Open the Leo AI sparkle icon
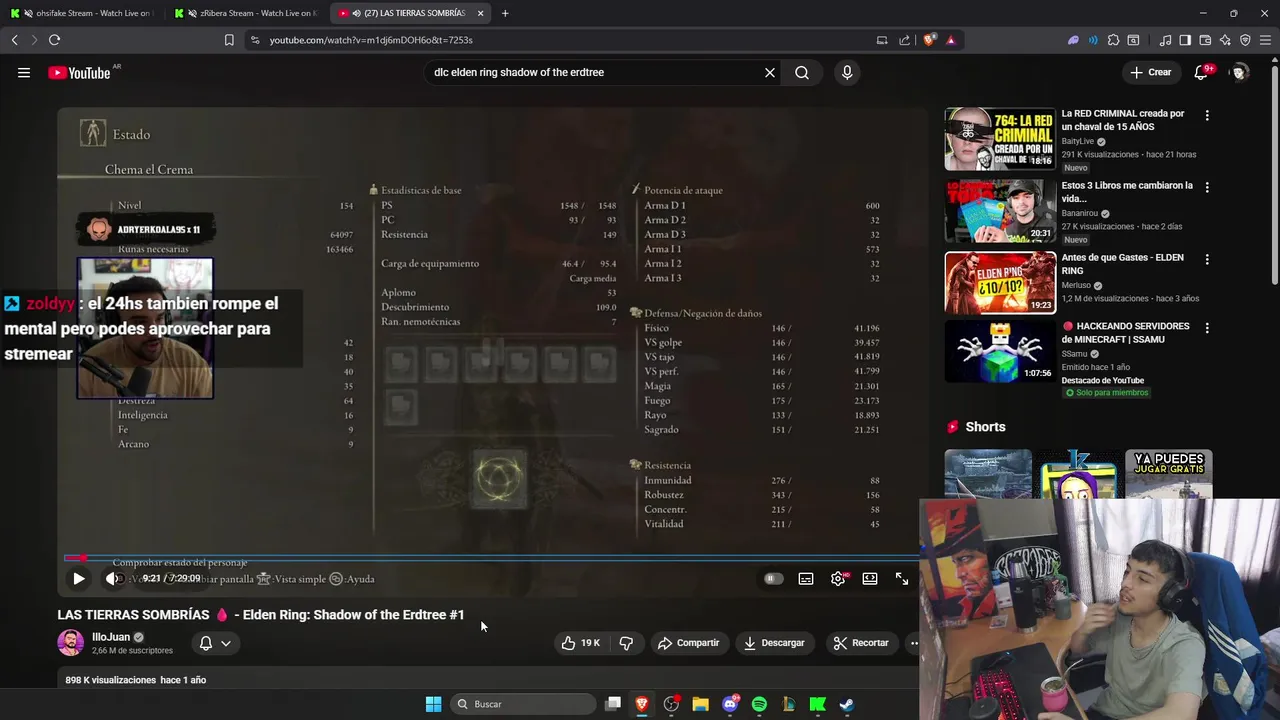1280x720 pixels. click(1225, 40)
